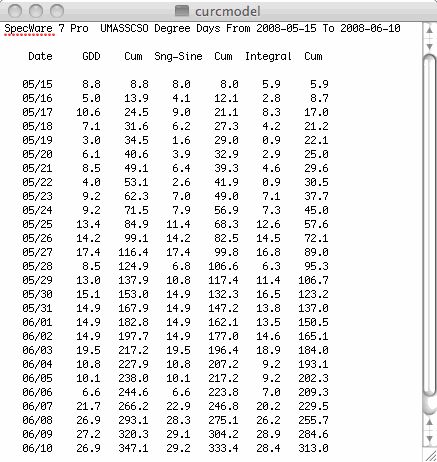
Task: Click the scroll-down arrow near the scrollbar top
Action: [429, 46]
